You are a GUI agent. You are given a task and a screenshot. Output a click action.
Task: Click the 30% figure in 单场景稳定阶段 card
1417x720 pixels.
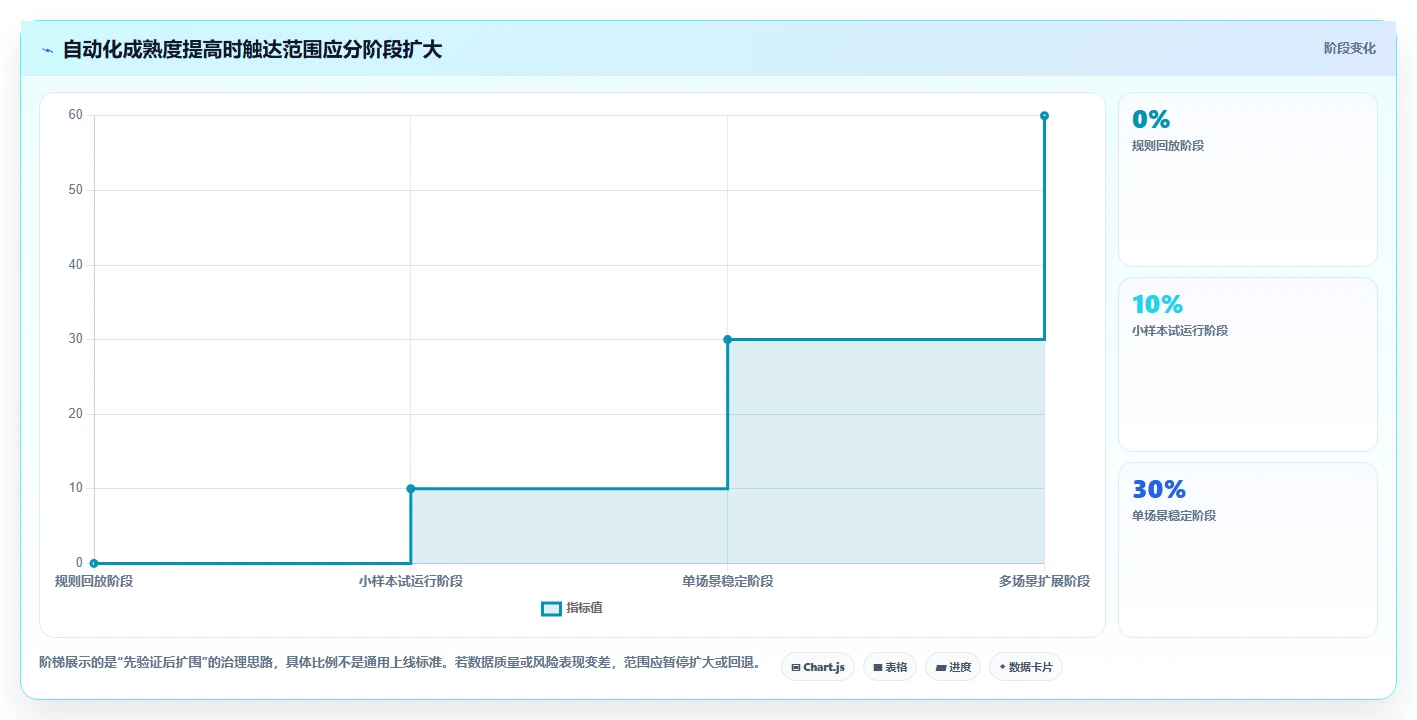(1159, 489)
